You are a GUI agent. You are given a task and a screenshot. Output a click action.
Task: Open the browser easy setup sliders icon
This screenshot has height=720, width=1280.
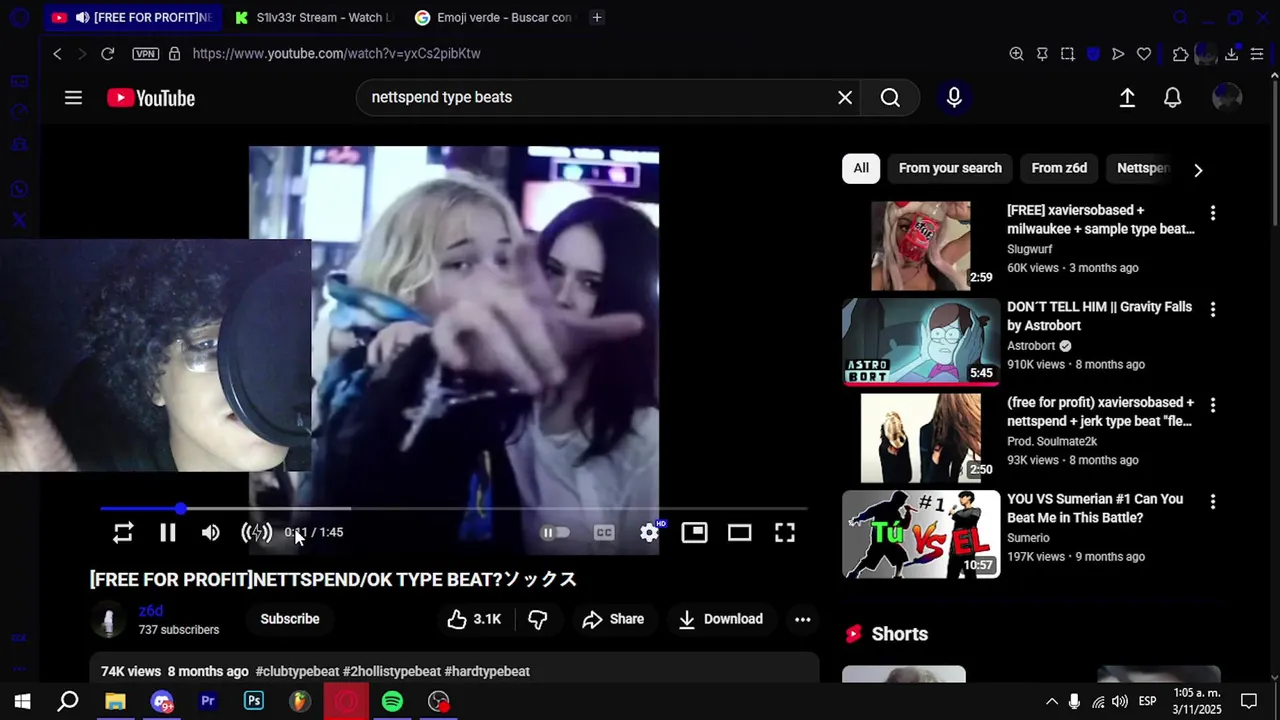(x=1257, y=54)
